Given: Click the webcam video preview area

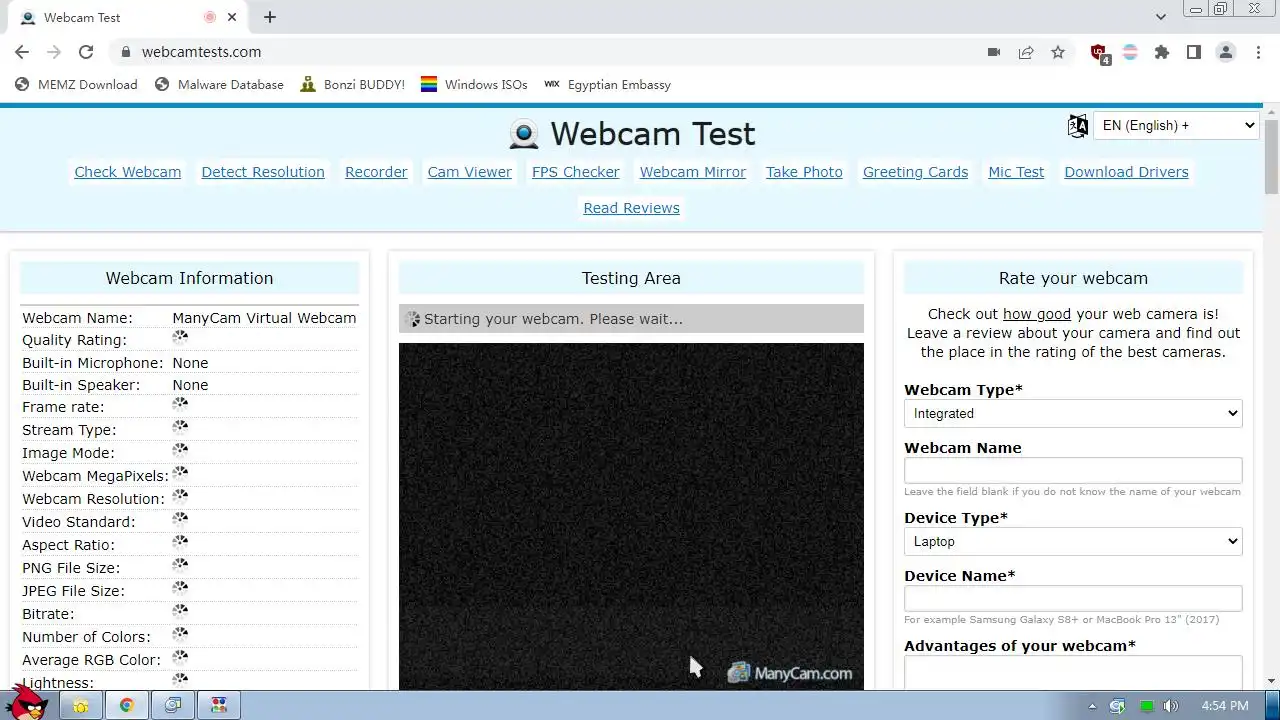Looking at the screenshot, I should point(631,516).
